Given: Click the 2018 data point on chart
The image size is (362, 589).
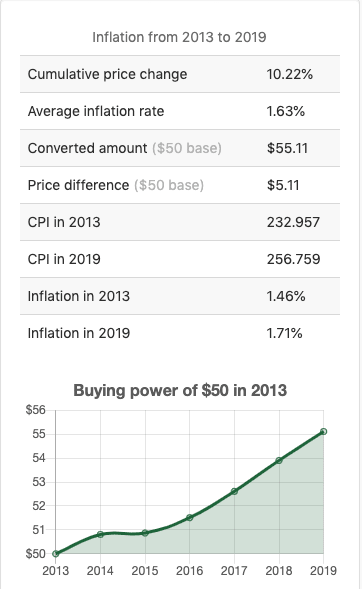Looking at the screenshot, I should pyautogui.click(x=279, y=461).
